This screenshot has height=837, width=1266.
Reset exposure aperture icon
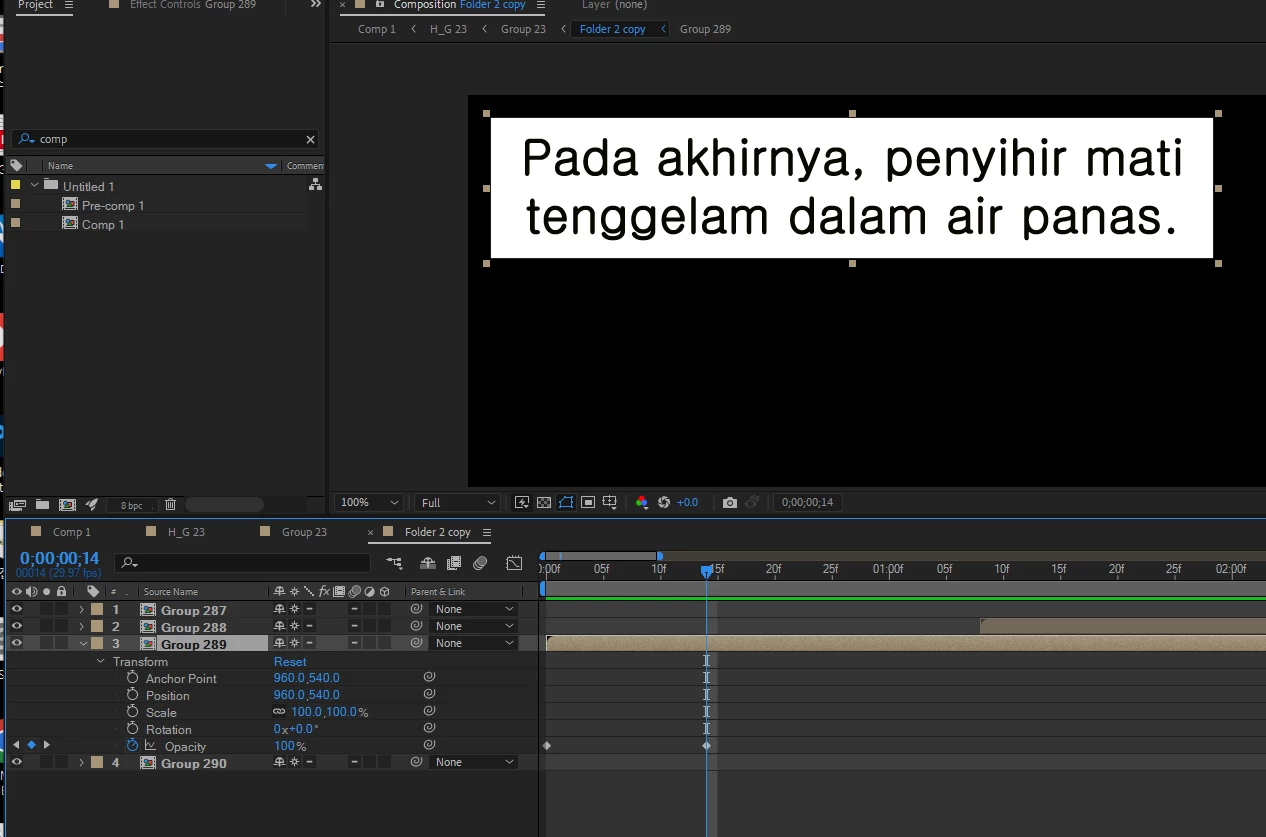[x=665, y=502]
